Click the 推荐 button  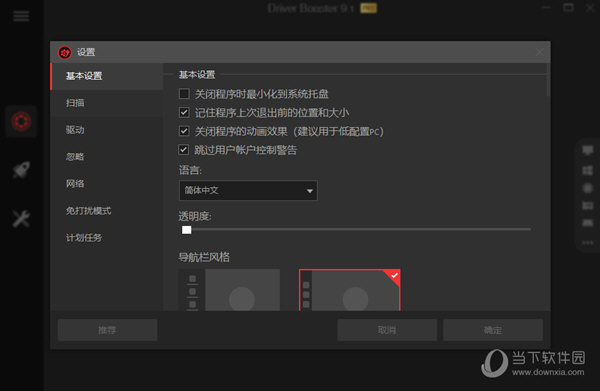pyautogui.click(x=108, y=330)
